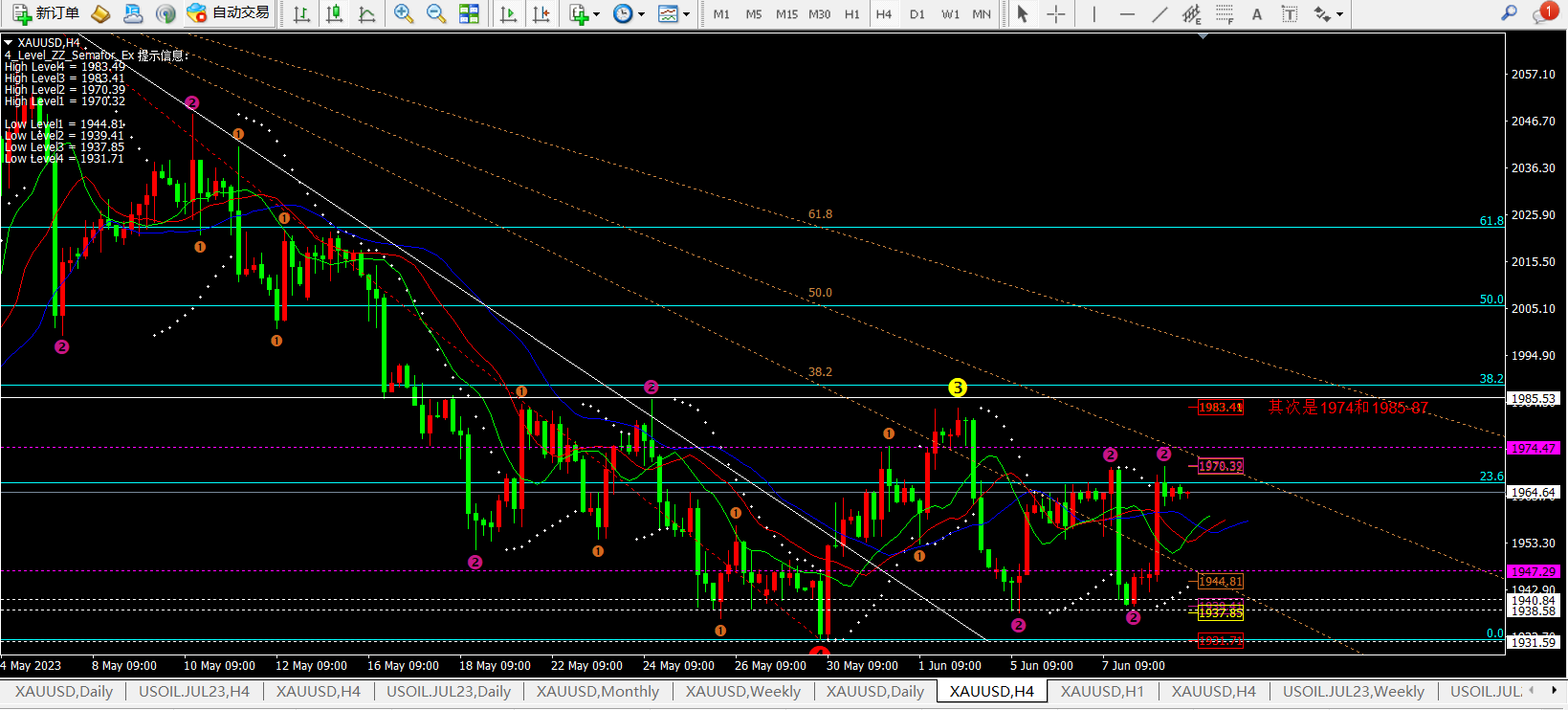Viewport: 1568px width, 710px height.
Task: Select Fibonacci Retracement tool
Action: 1225,13
